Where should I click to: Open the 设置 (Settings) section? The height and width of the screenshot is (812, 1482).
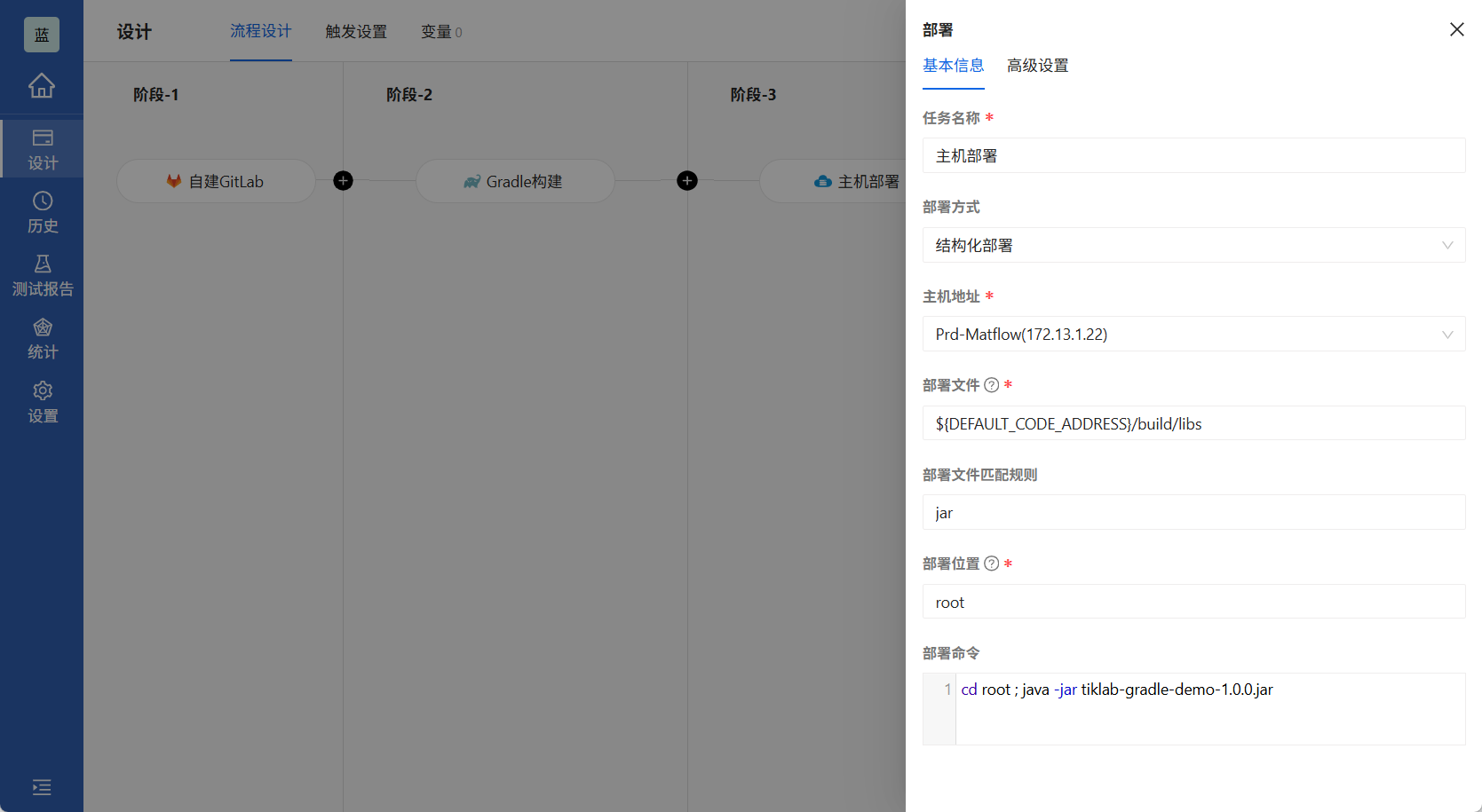pyautogui.click(x=41, y=401)
